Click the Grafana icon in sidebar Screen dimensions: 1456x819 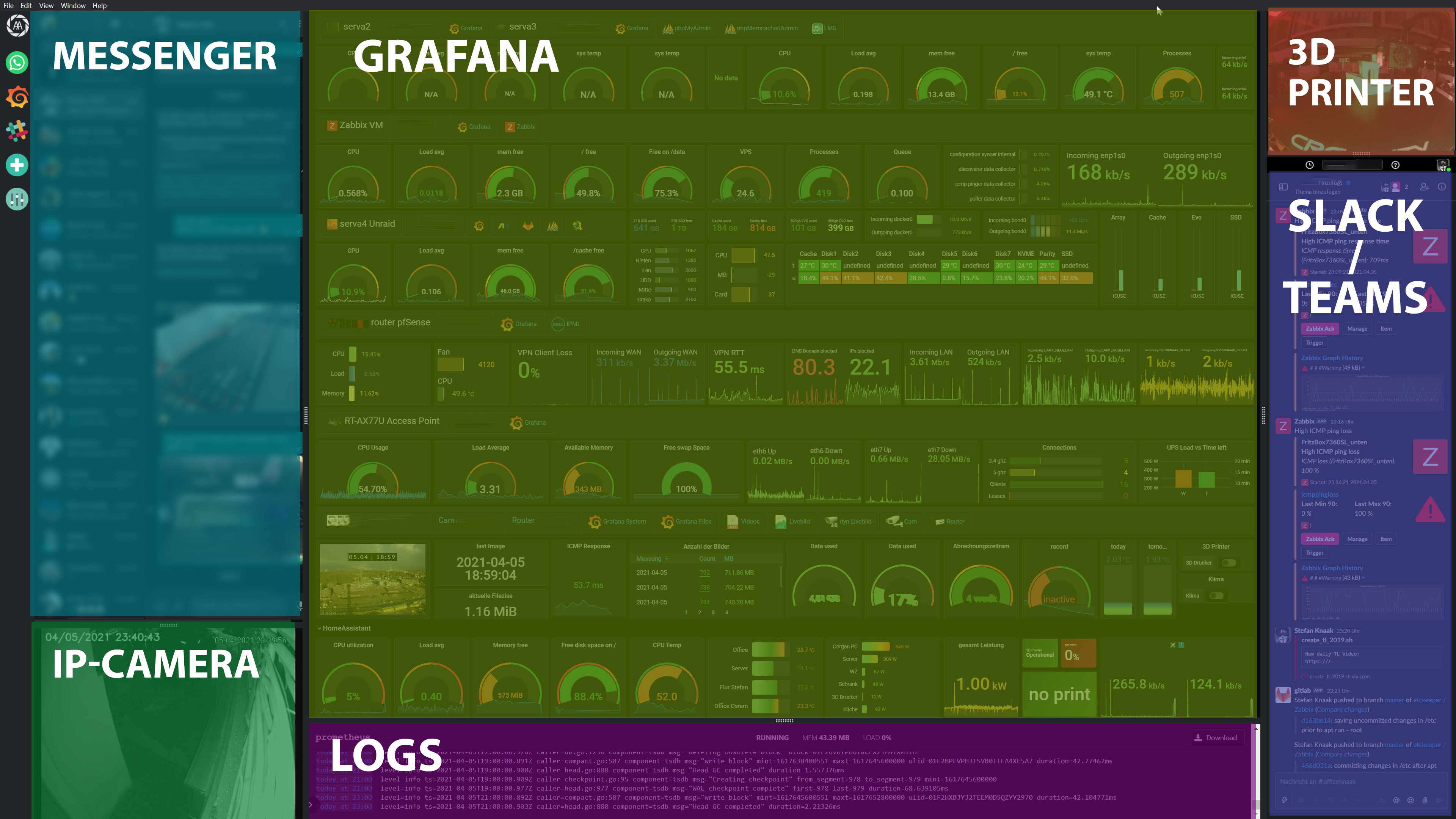click(x=17, y=97)
